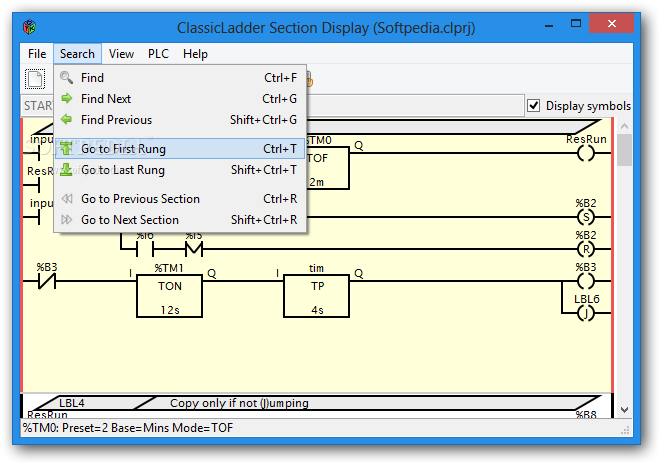This screenshot has height=465, width=661.
Task: Select the %I5 rising edge contact
Action: (194, 249)
